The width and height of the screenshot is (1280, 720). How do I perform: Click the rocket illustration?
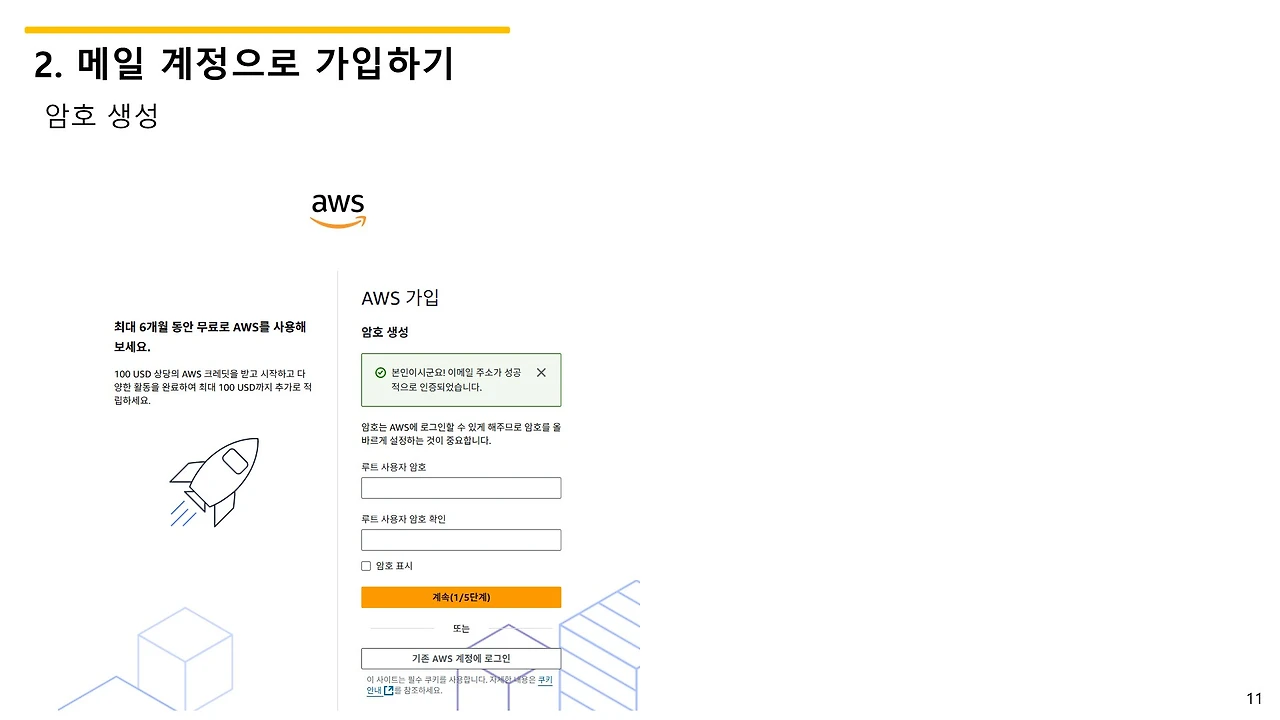(214, 482)
